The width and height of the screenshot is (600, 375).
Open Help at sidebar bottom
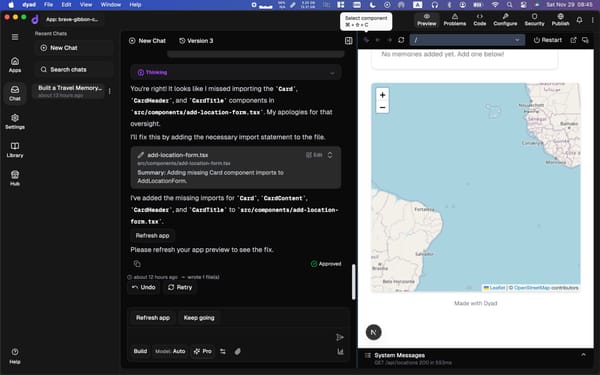(x=15, y=356)
